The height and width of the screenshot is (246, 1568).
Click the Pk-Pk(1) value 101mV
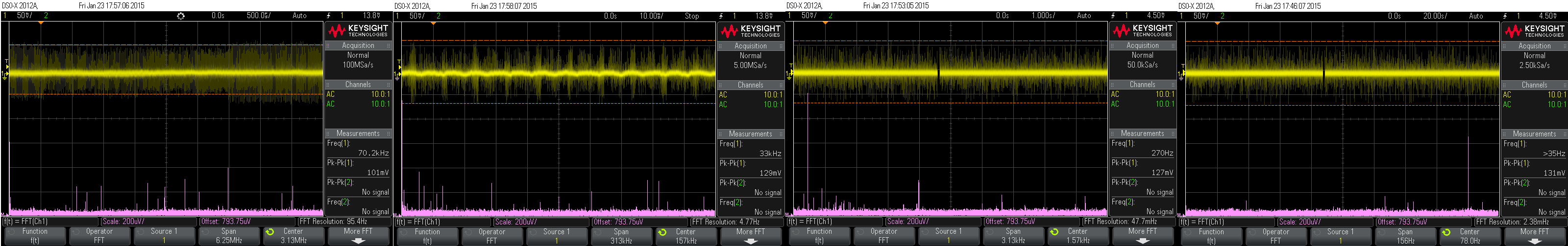(377, 173)
